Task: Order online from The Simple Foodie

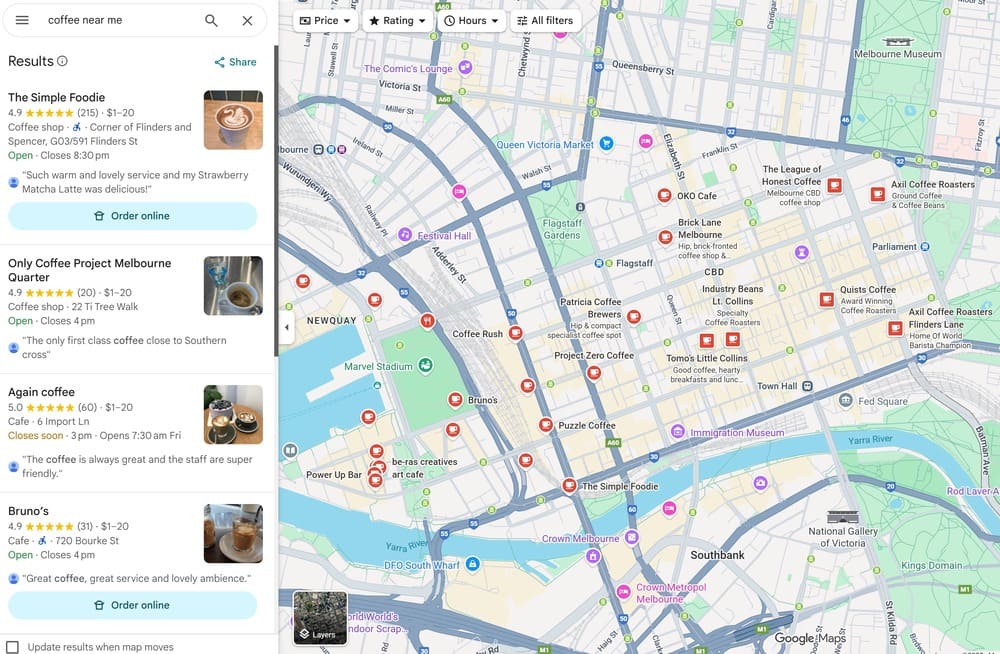Action: click(x=131, y=215)
